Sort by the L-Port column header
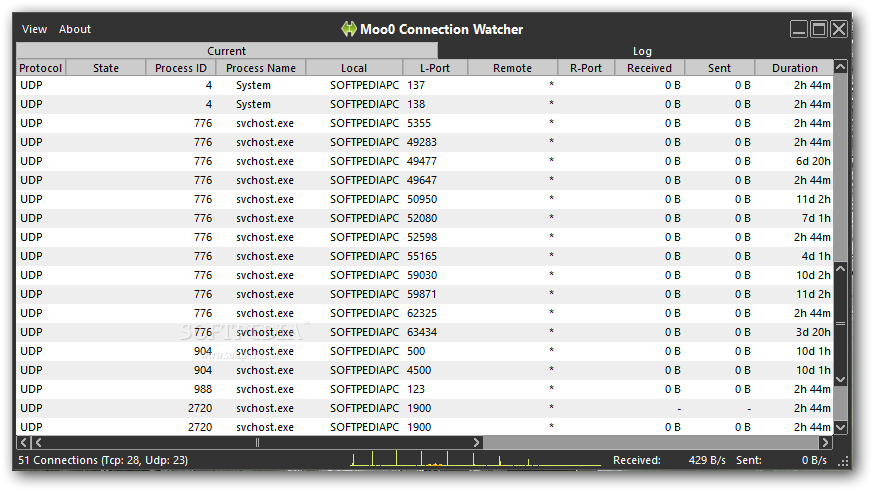This screenshot has height=491, width=873. point(435,68)
